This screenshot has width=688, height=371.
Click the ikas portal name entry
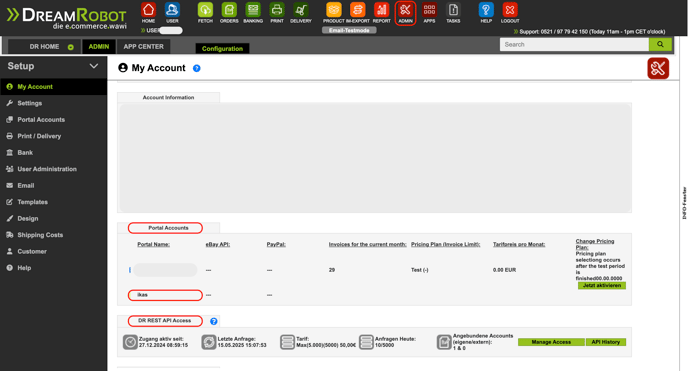(x=143, y=295)
